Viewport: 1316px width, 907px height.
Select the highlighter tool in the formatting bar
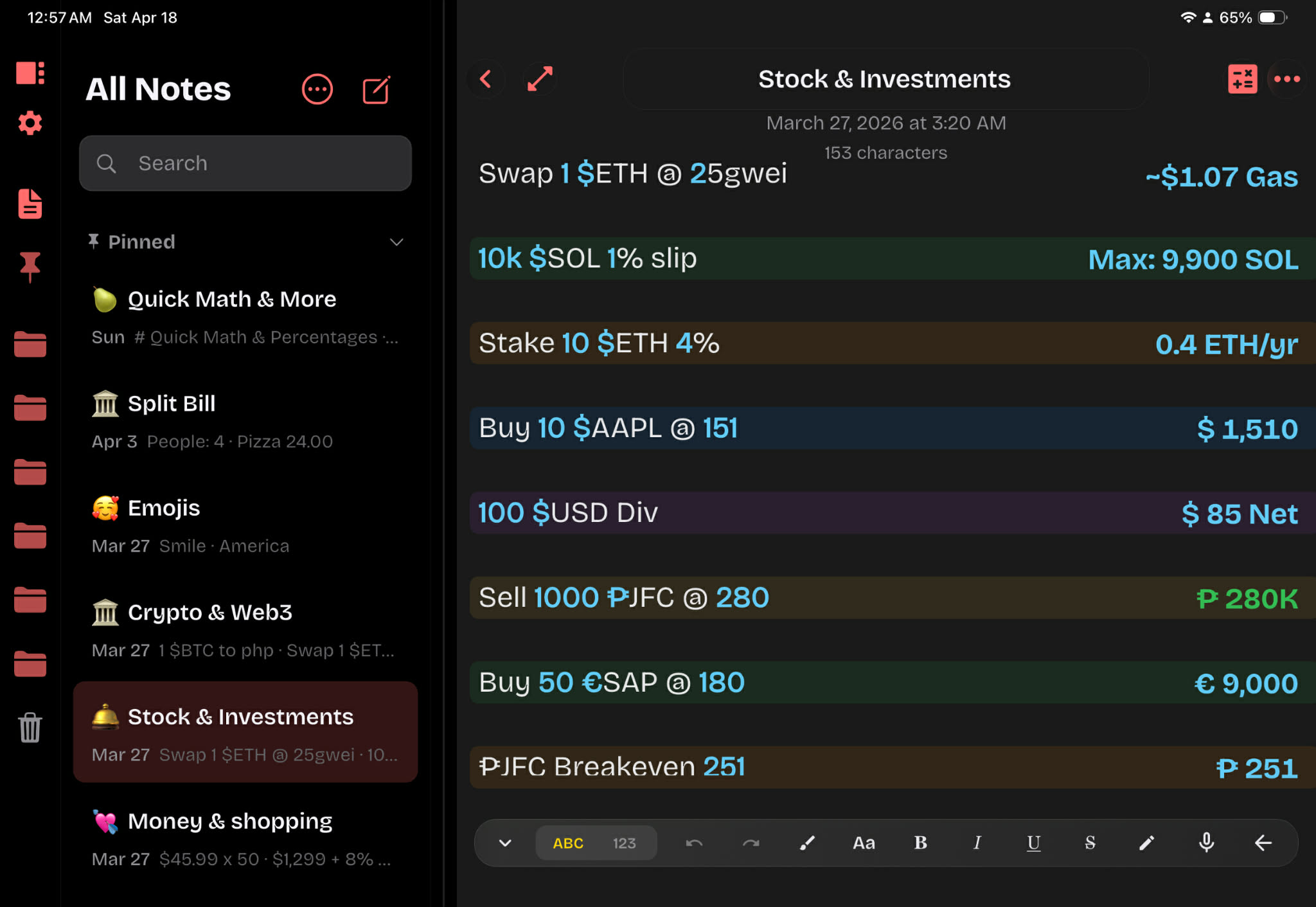(x=808, y=843)
